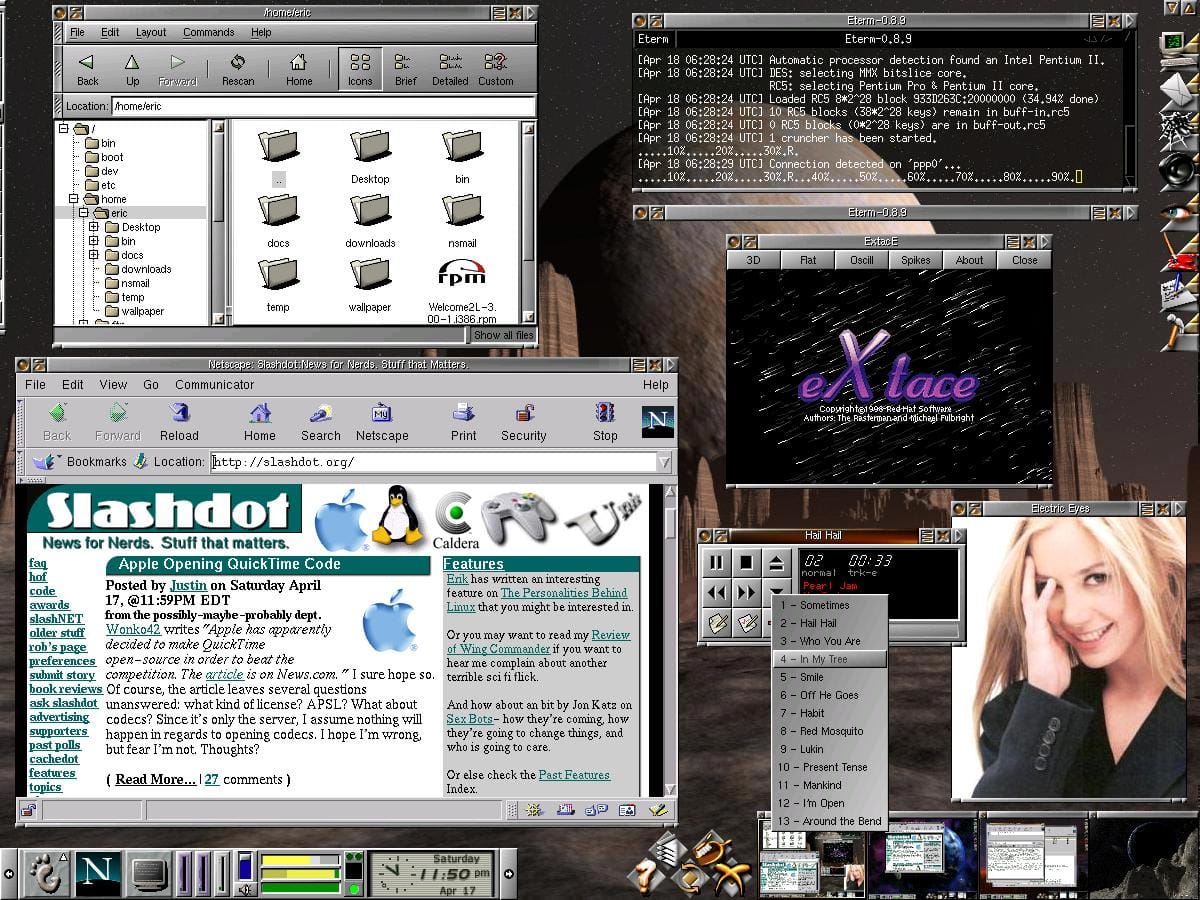Reload the Slashdot page in Netscape

[x=180, y=421]
